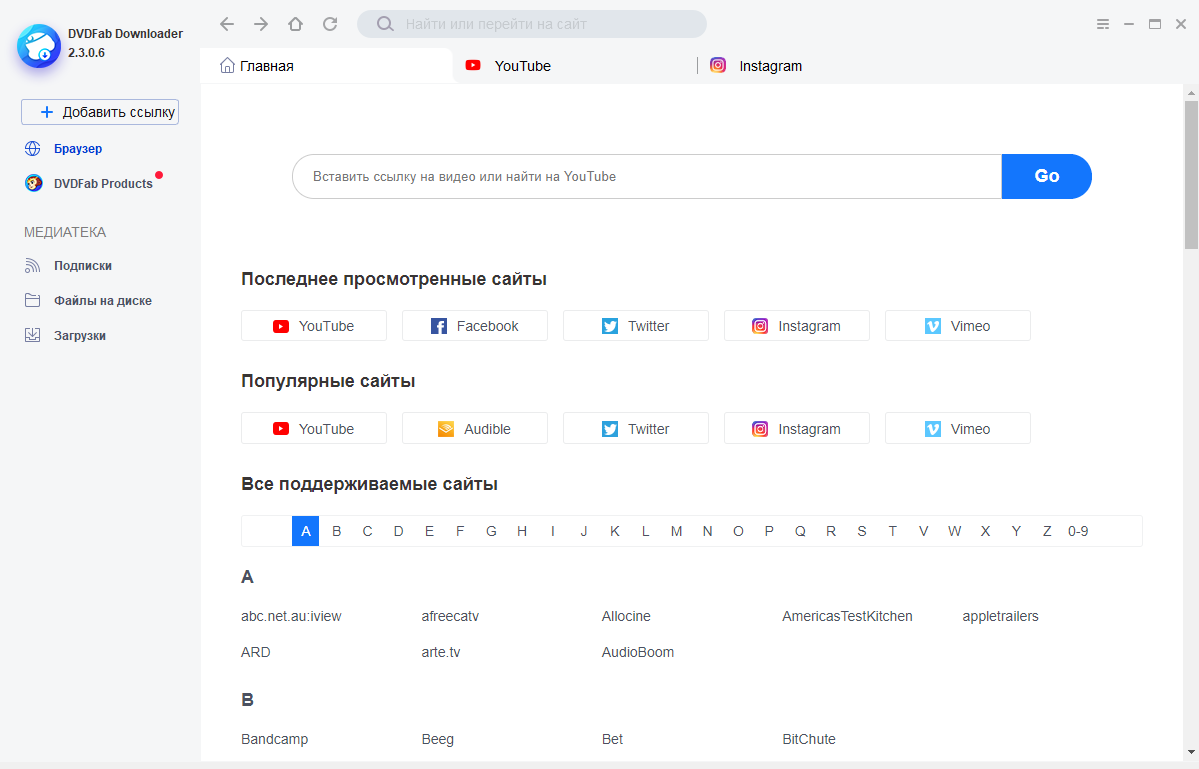Image resolution: width=1199 pixels, height=769 pixels.
Task: Open Подписки in the sidebar
Action: (83, 266)
